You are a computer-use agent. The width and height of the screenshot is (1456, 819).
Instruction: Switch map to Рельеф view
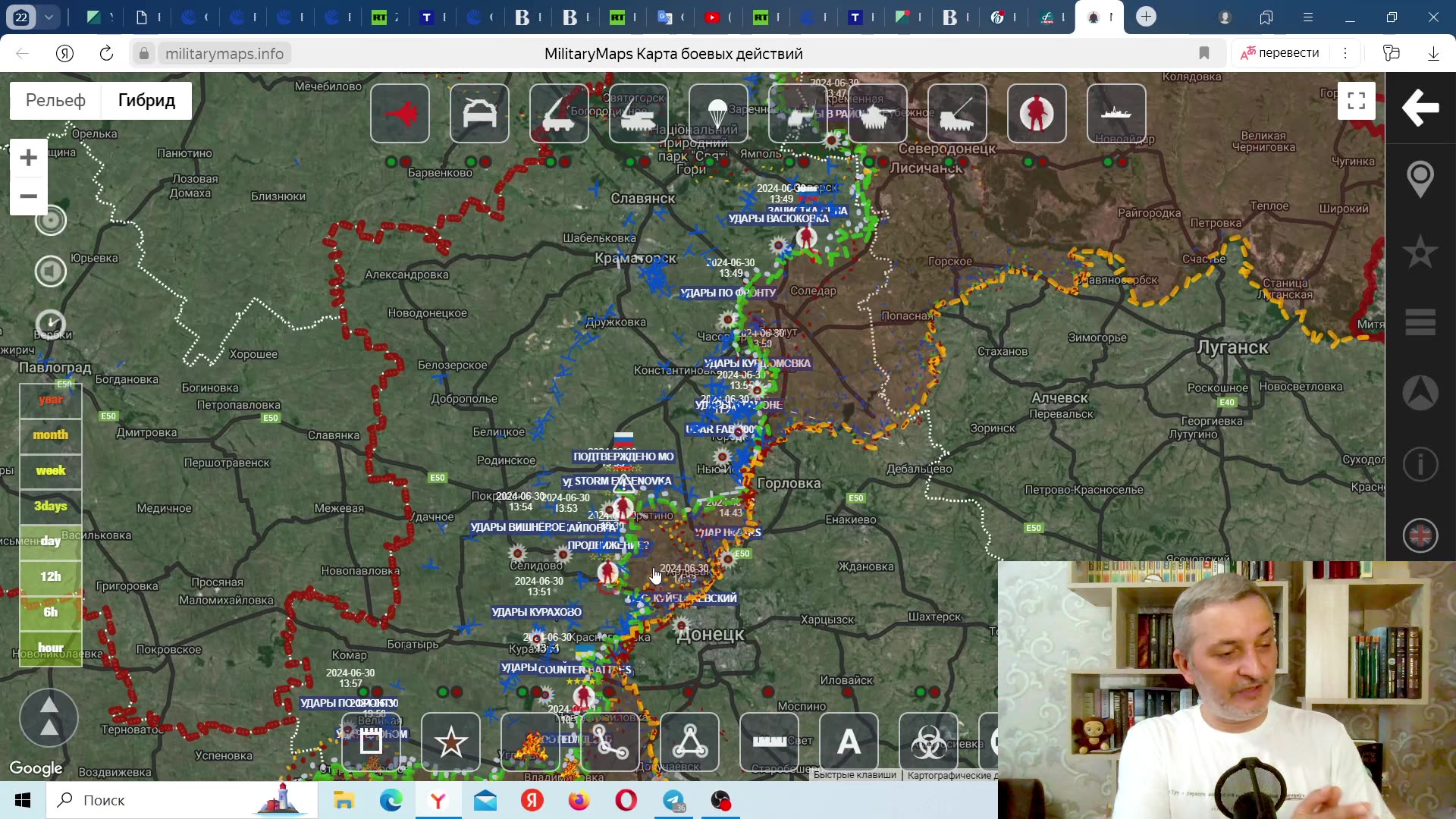coord(55,100)
